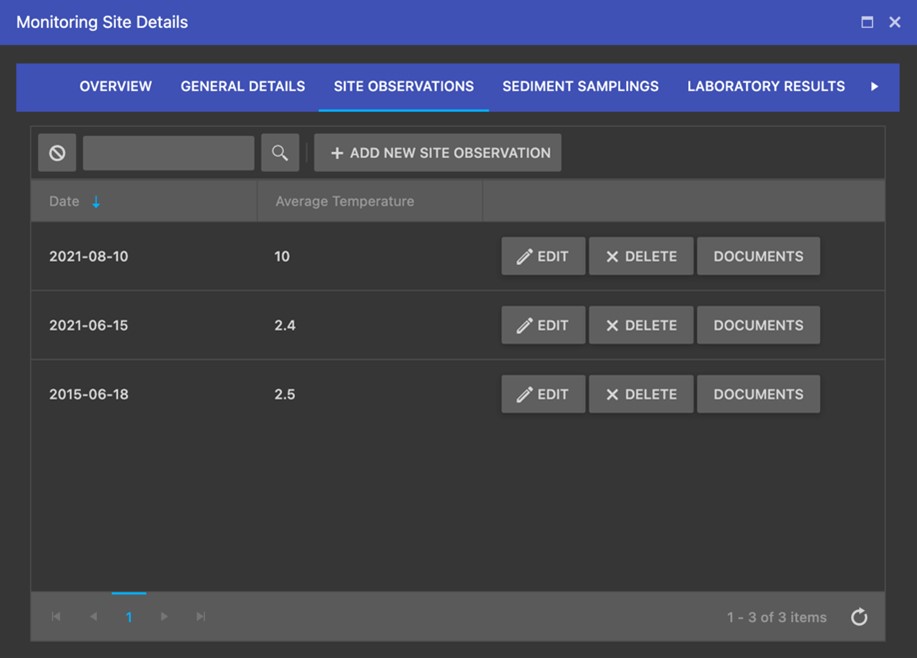Refresh the grid with the reload icon
917x658 pixels.
859,616
